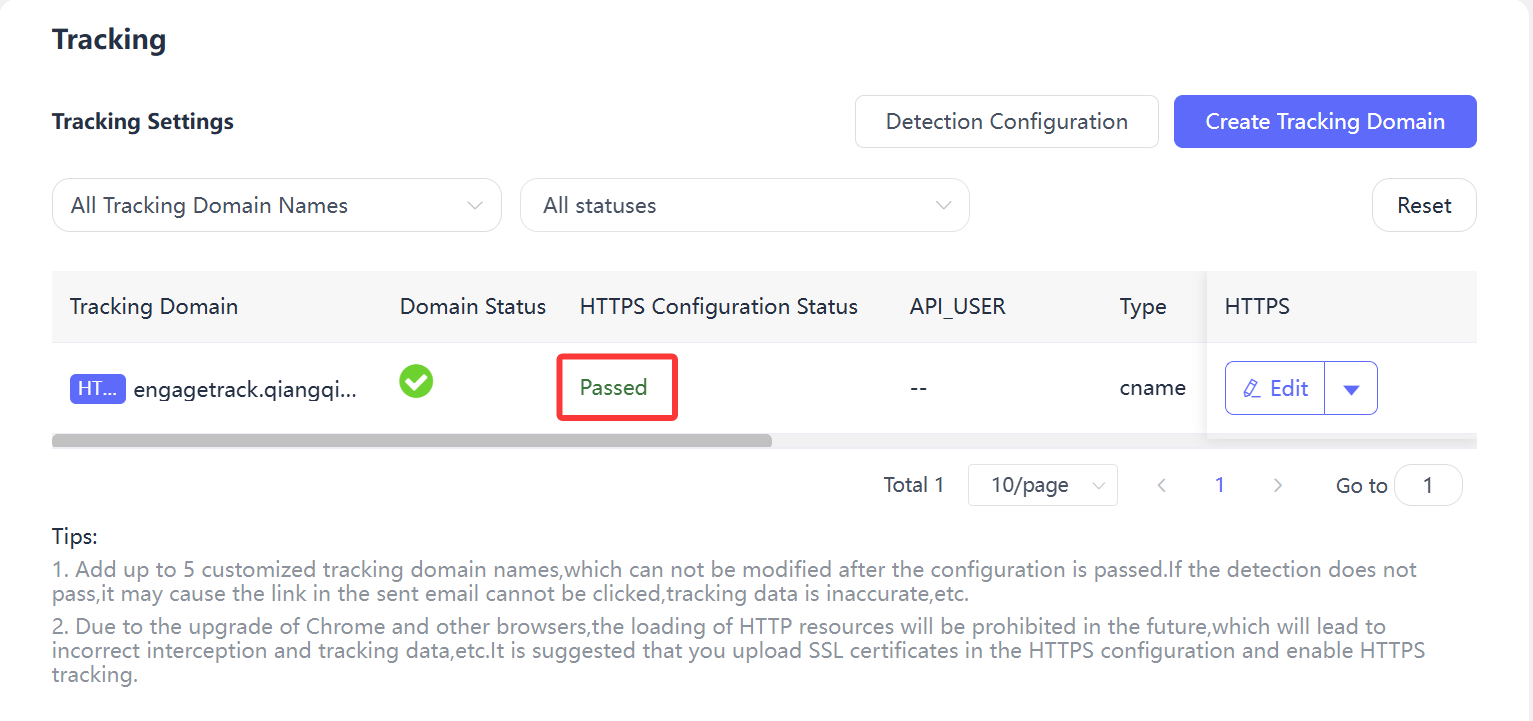Click Edit for the engagetrack domain
Image resolution: width=1533 pixels, height=721 pixels.
click(x=1275, y=388)
